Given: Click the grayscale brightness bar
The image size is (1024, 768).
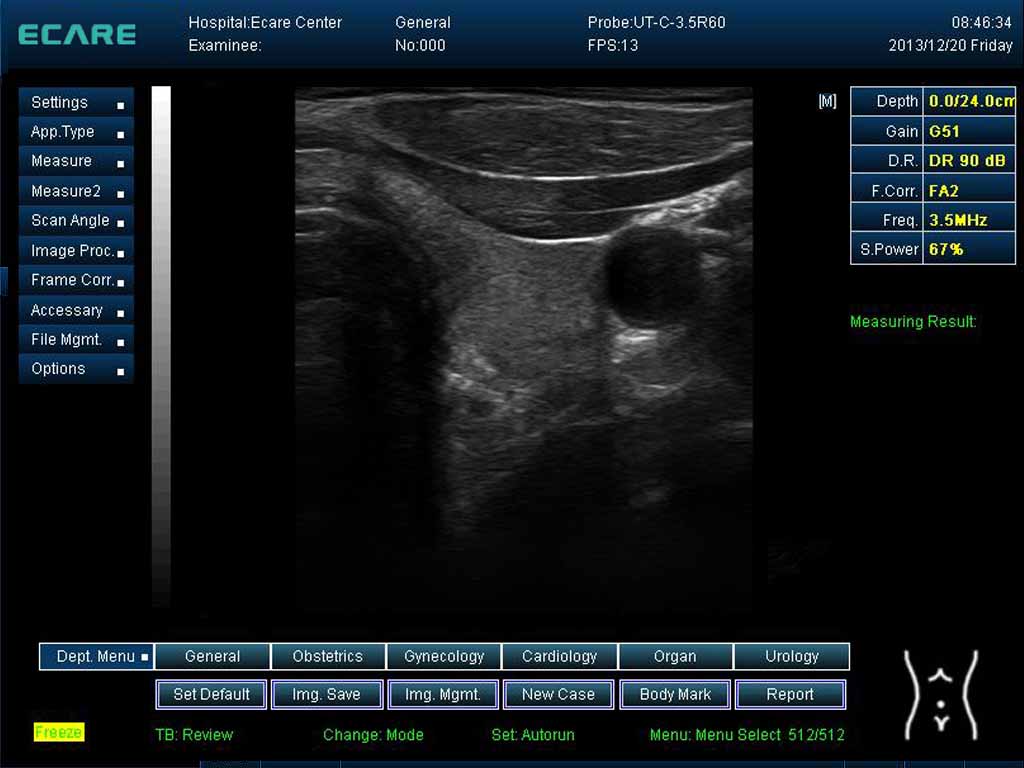Looking at the screenshot, I should pyautogui.click(x=161, y=346).
